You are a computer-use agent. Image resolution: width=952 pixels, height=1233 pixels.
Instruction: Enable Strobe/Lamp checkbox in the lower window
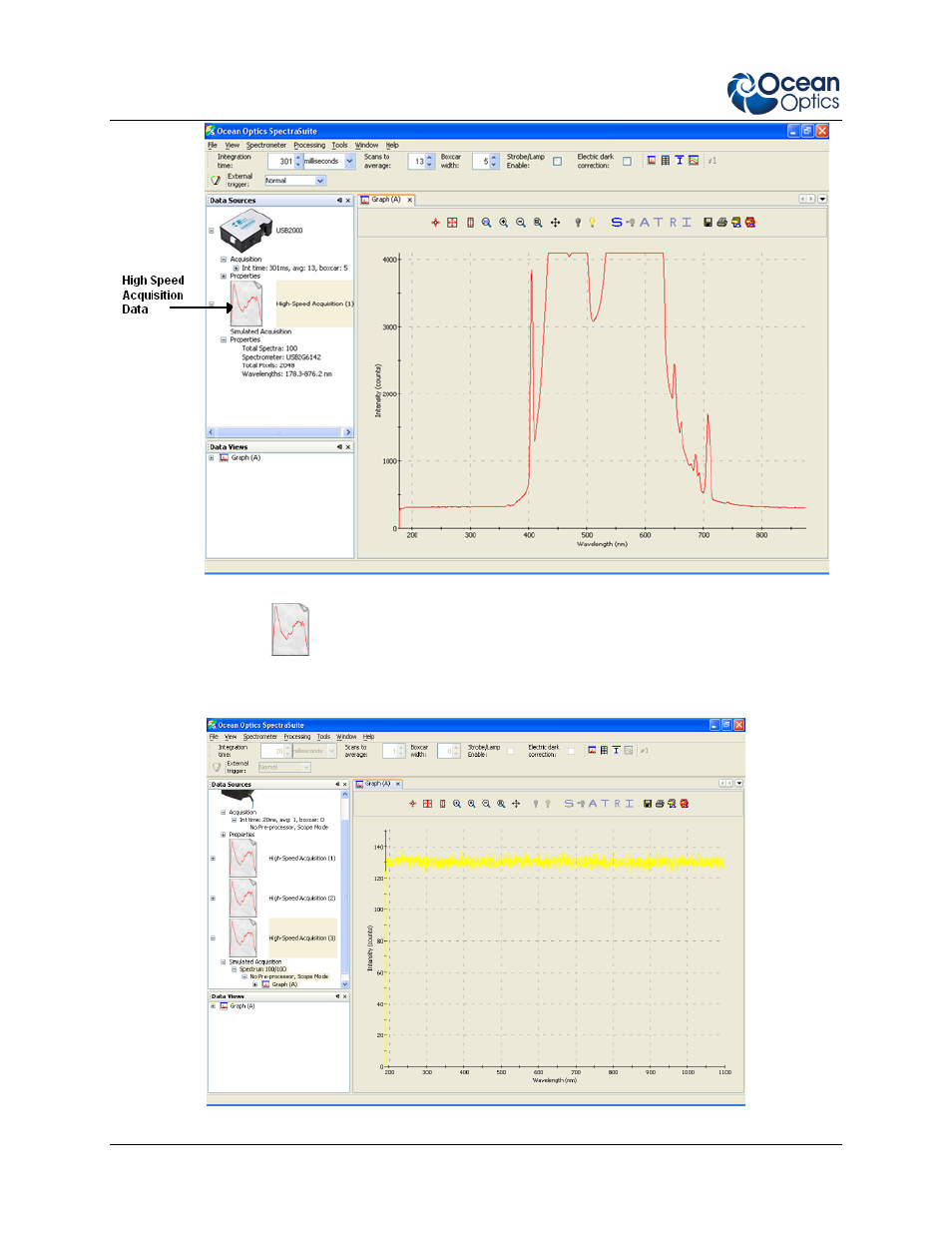coord(511,751)
